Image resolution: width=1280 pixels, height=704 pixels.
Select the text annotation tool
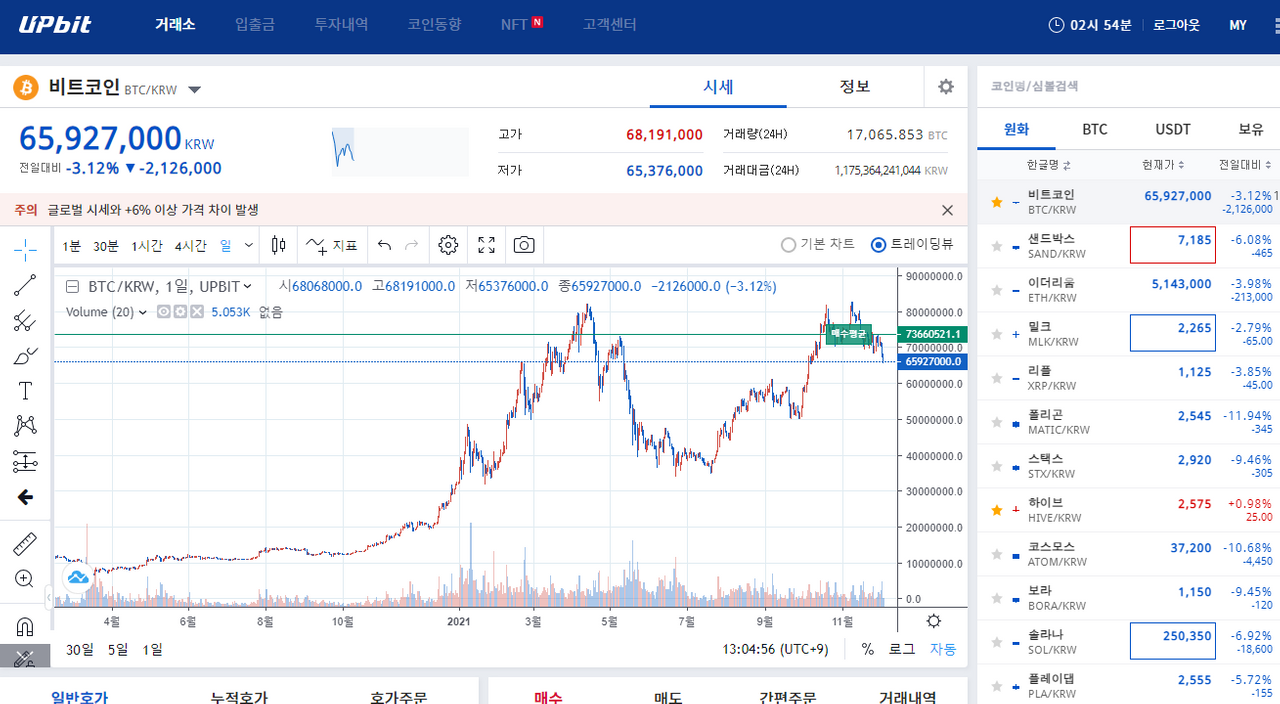point(26,391)
